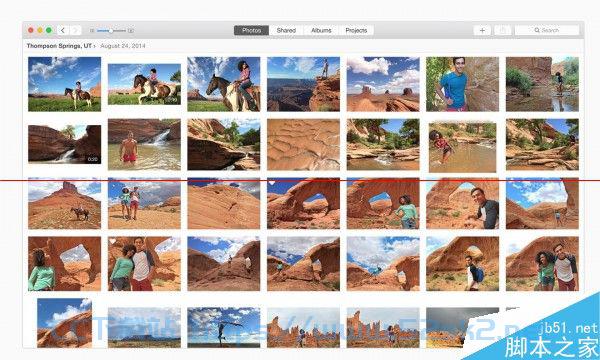This screenshot has height=360, width=600.
Task: Click the green fullscreen window button
Action: 49,30
